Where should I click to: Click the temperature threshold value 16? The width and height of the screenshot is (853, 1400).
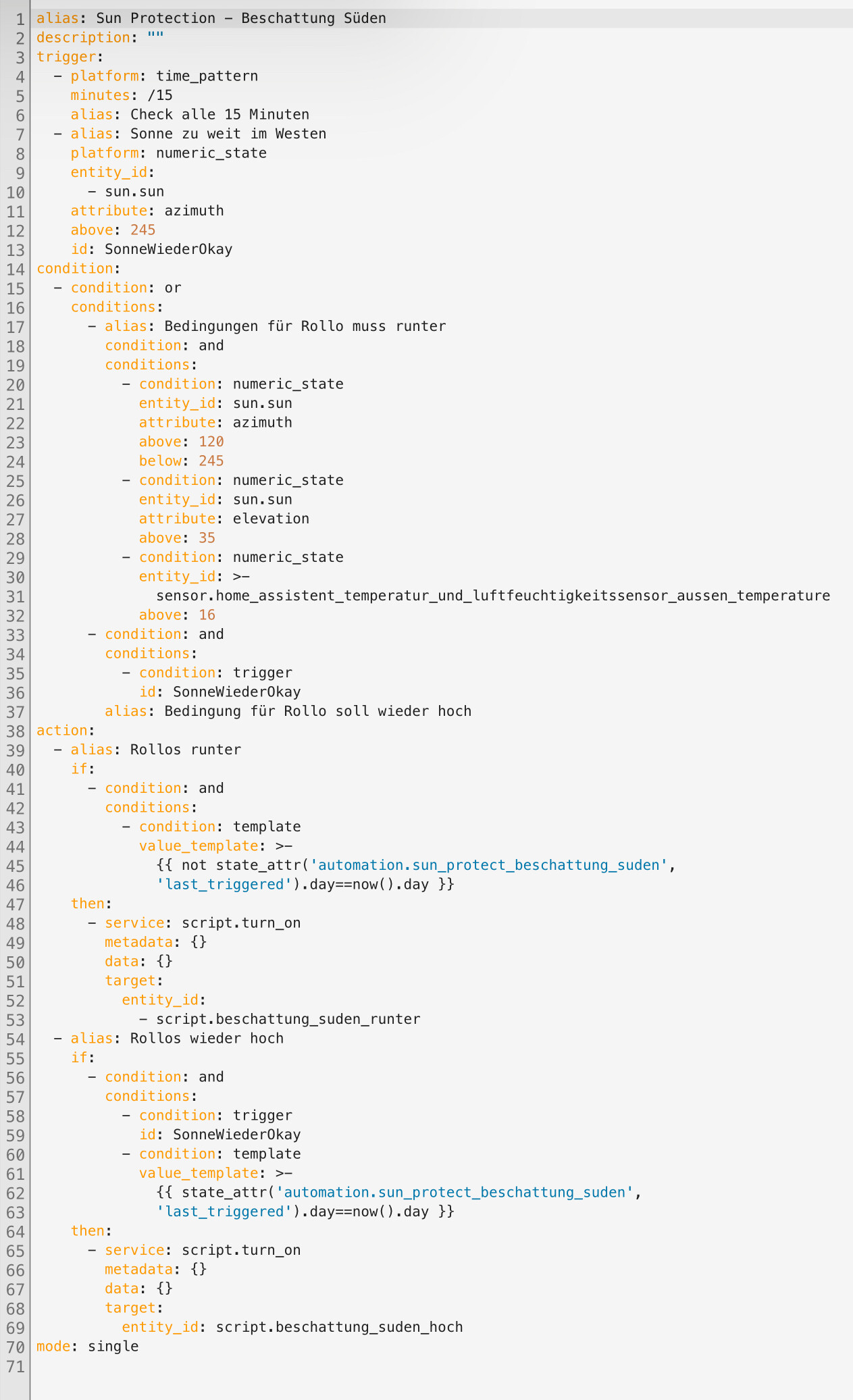coord(207,615)
